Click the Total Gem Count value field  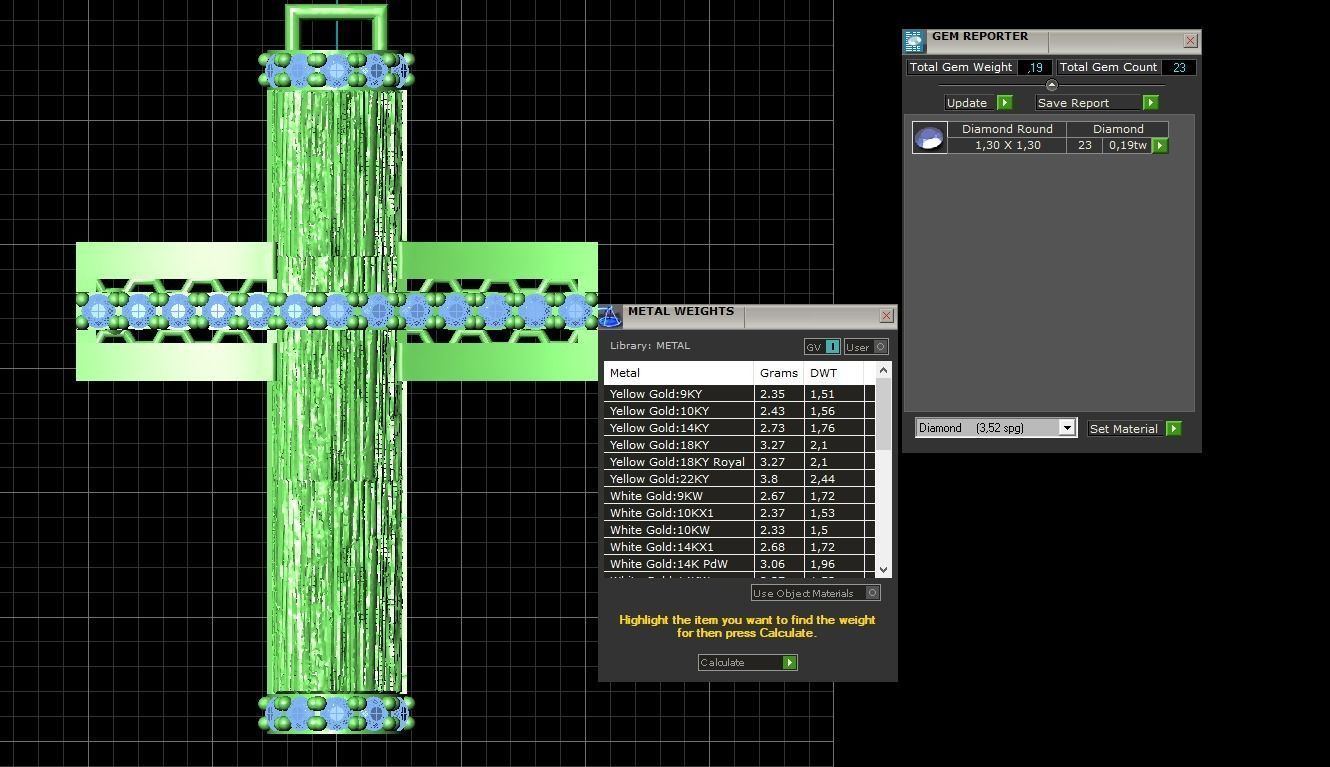point(1179,67)
